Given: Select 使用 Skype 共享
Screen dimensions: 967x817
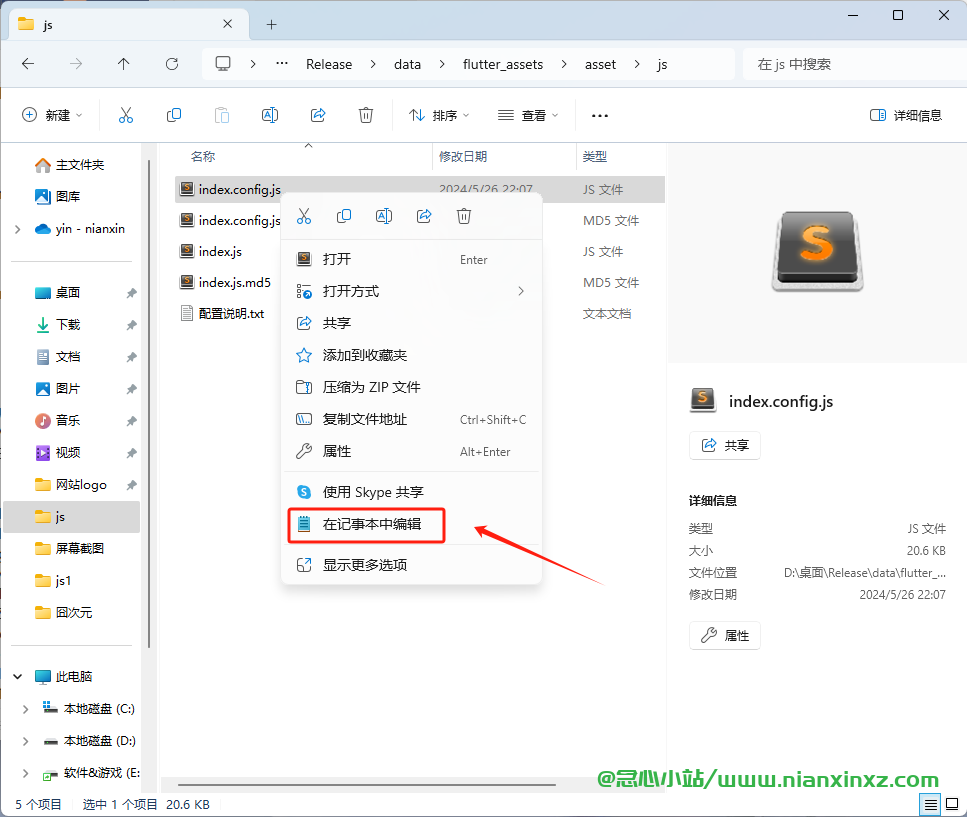Looking at the screenshot, I should (x=411, y=492).
